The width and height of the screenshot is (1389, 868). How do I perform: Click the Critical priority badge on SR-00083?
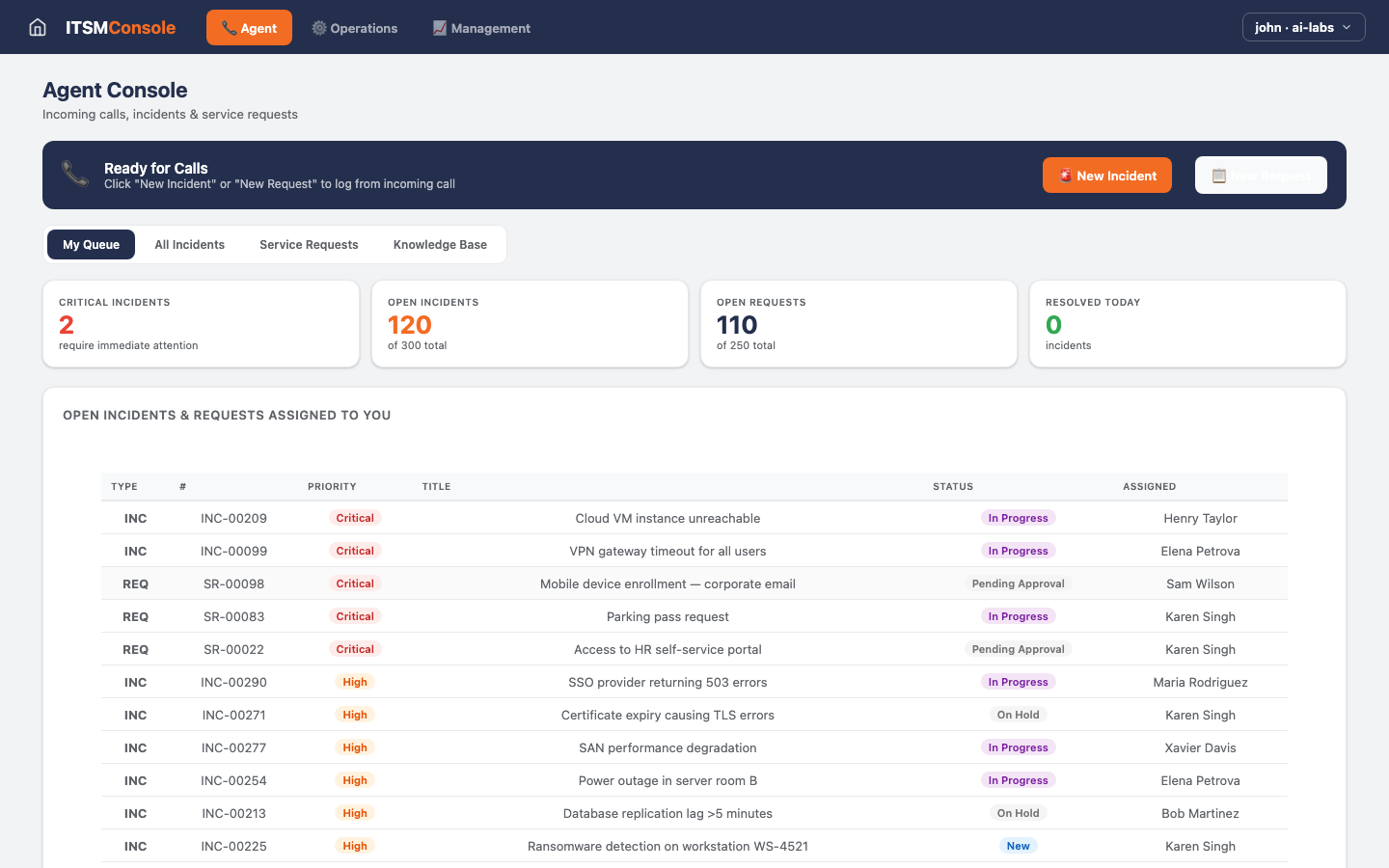click(x=355, y=615)
